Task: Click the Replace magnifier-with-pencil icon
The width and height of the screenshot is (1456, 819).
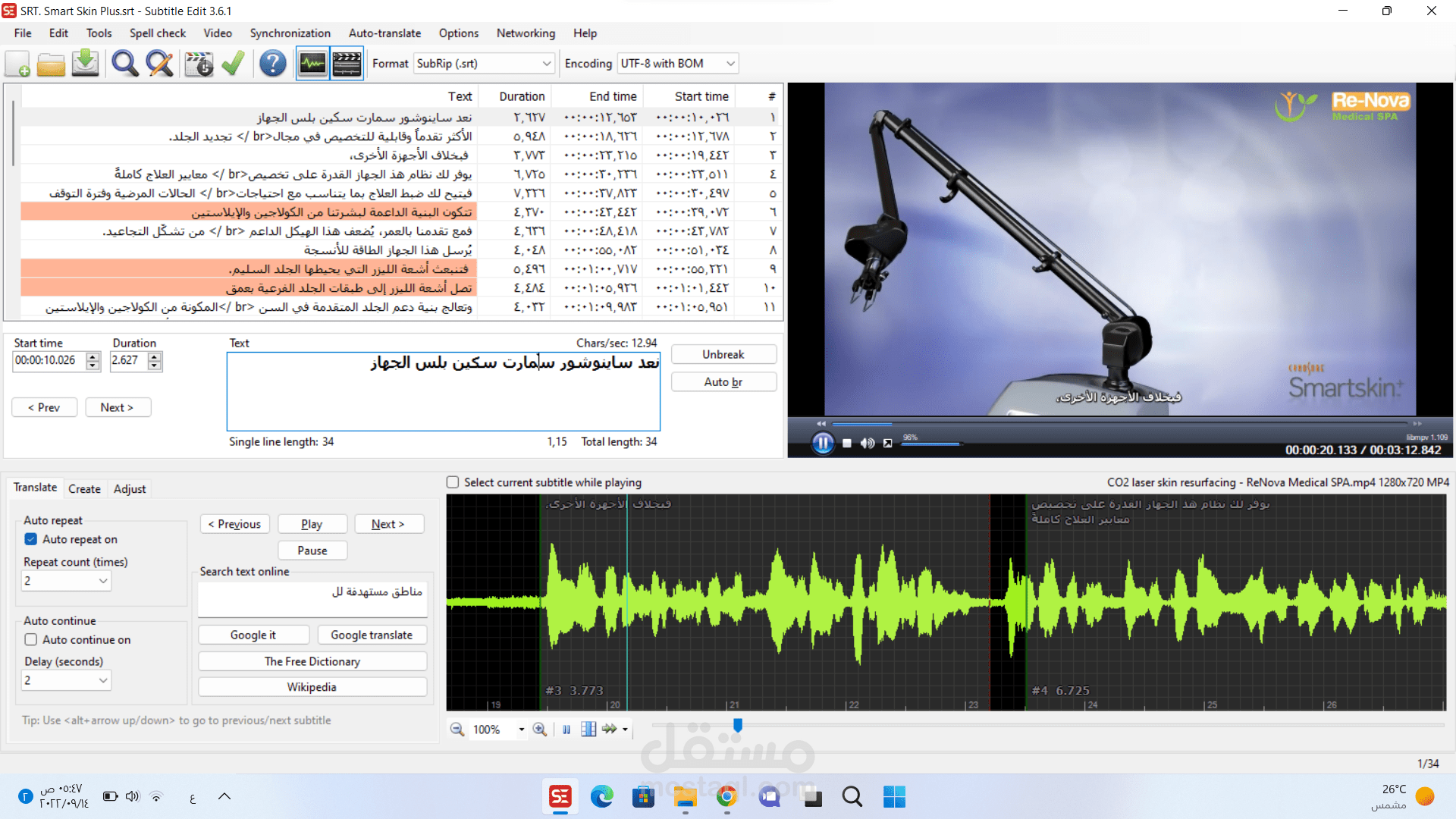Action: pyautogui.click(x=159, y=64)
